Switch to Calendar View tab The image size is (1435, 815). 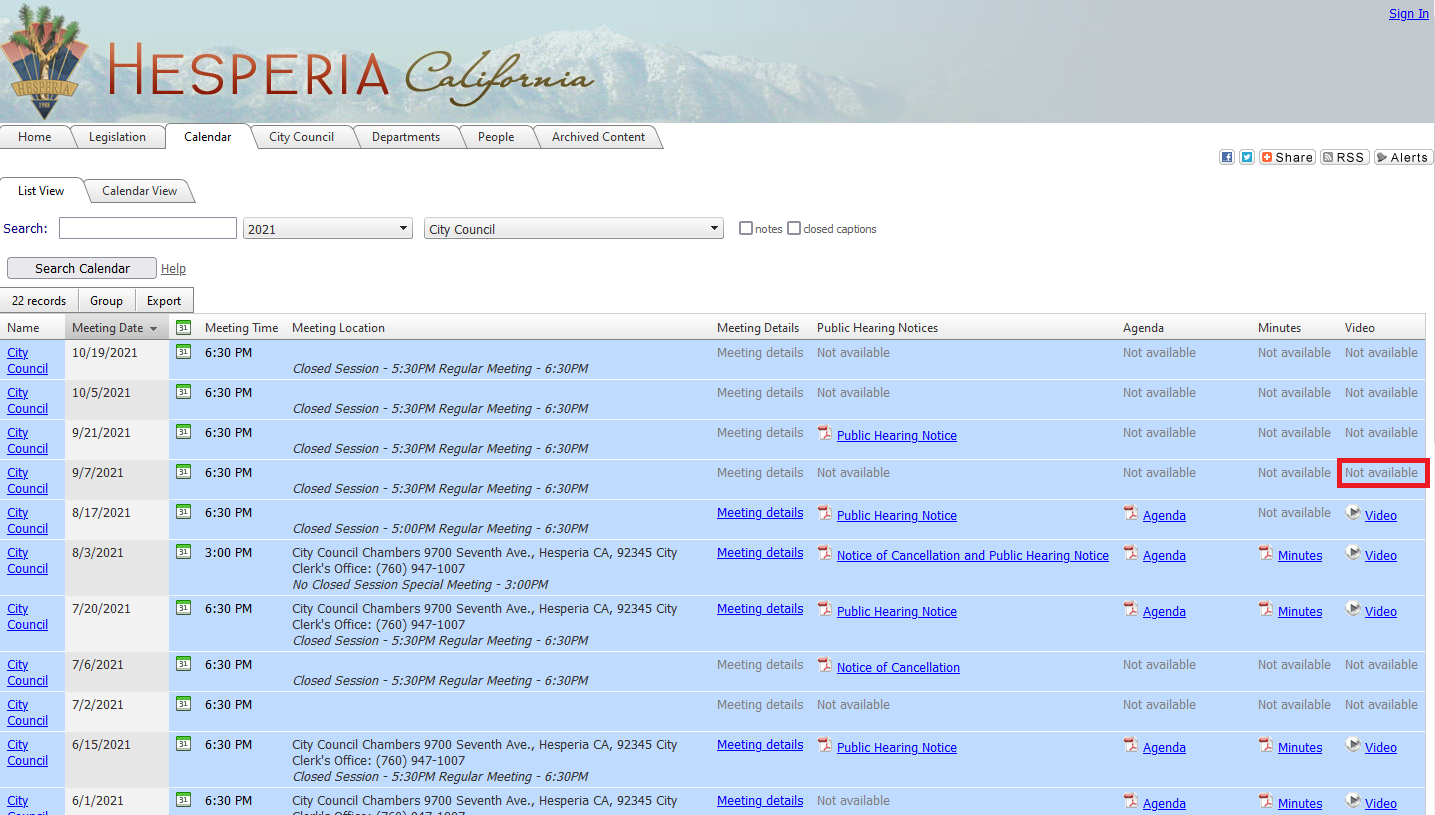(139, 191)
